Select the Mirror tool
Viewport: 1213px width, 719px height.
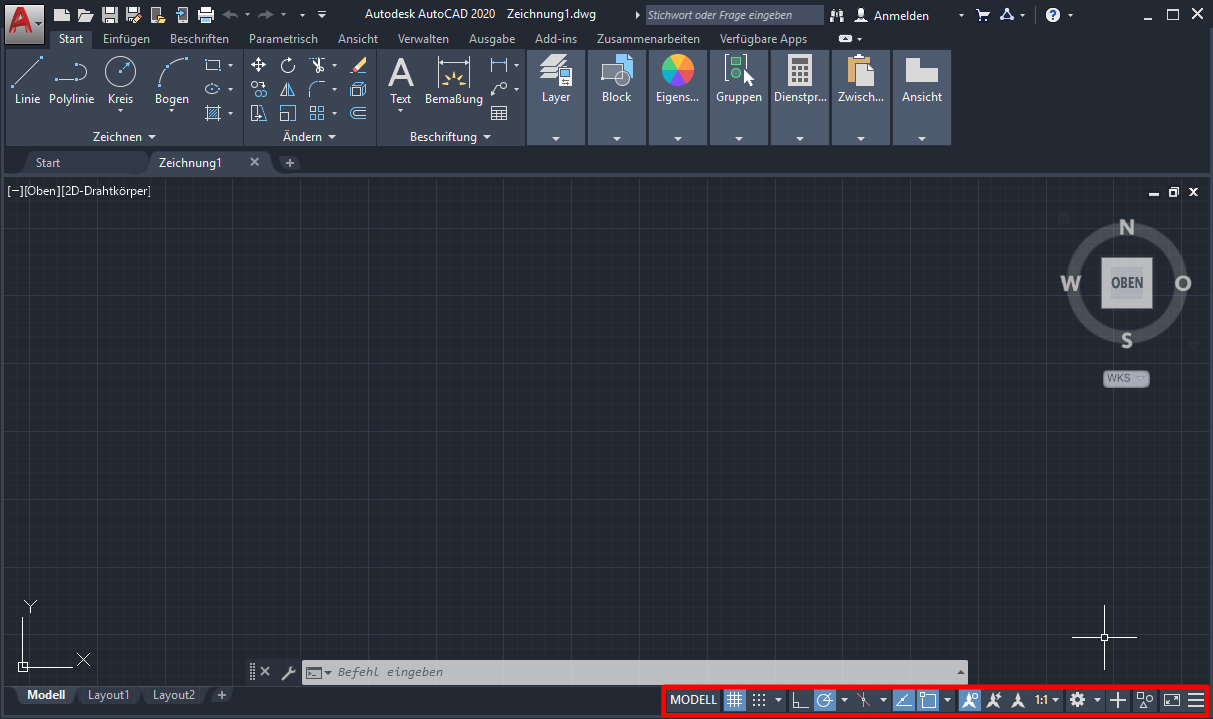(x=288, y=89)
